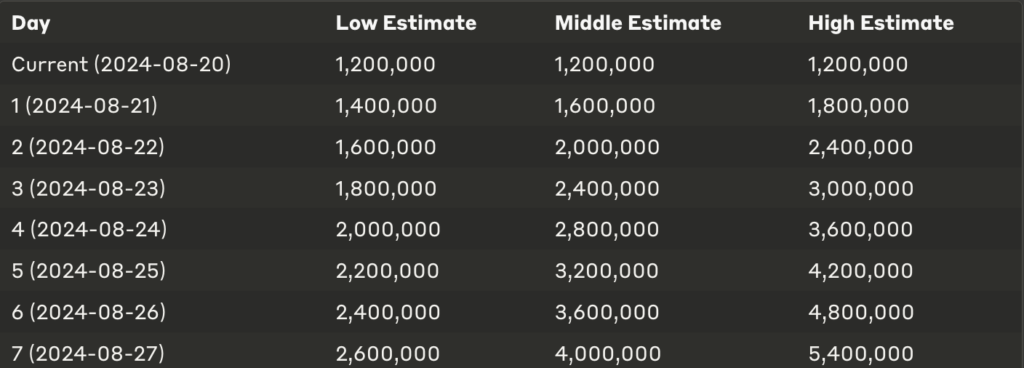Click high estimate value 4,200,000

pos(861,271)
